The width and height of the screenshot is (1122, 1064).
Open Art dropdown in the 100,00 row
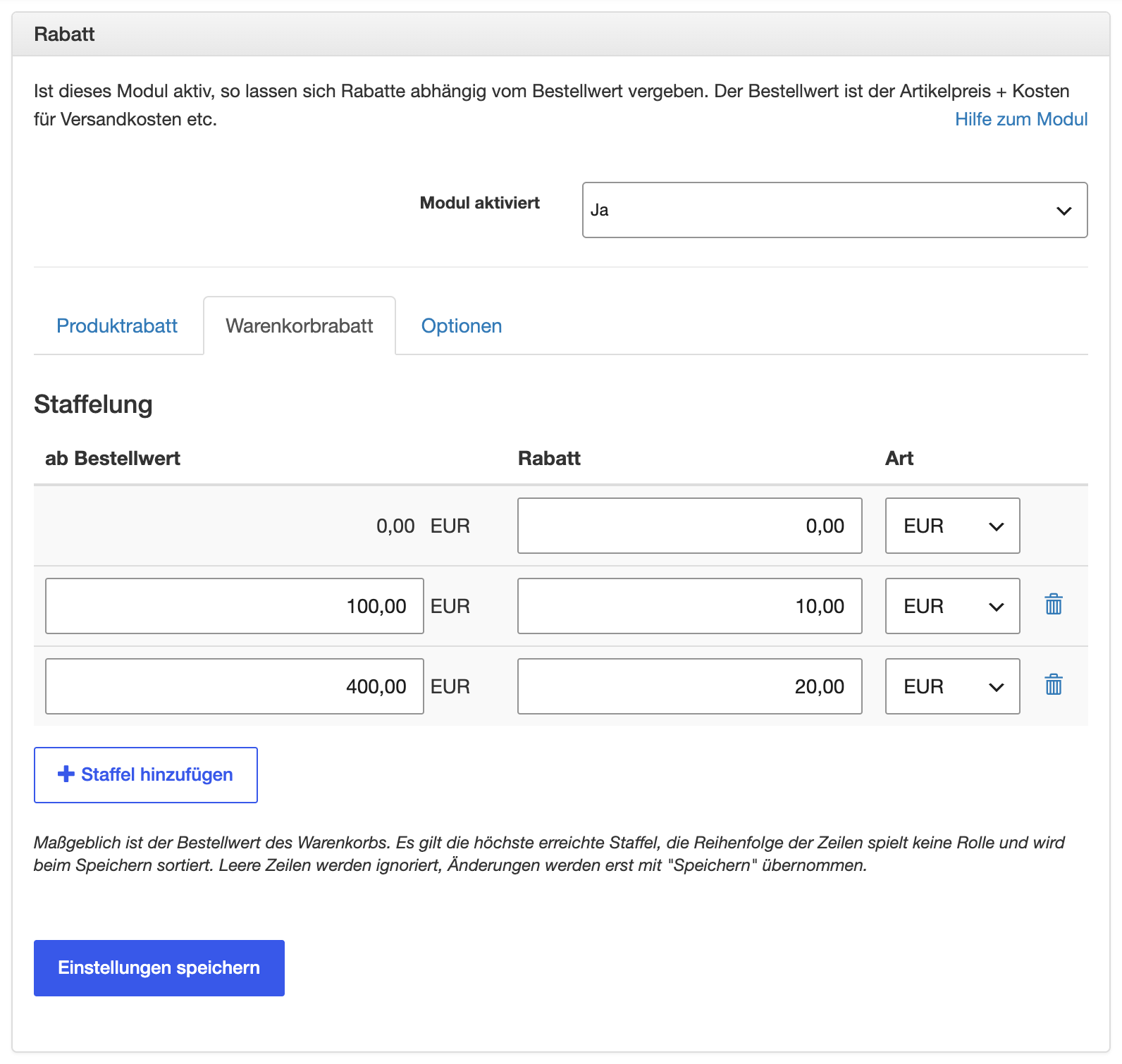[952, 606]
